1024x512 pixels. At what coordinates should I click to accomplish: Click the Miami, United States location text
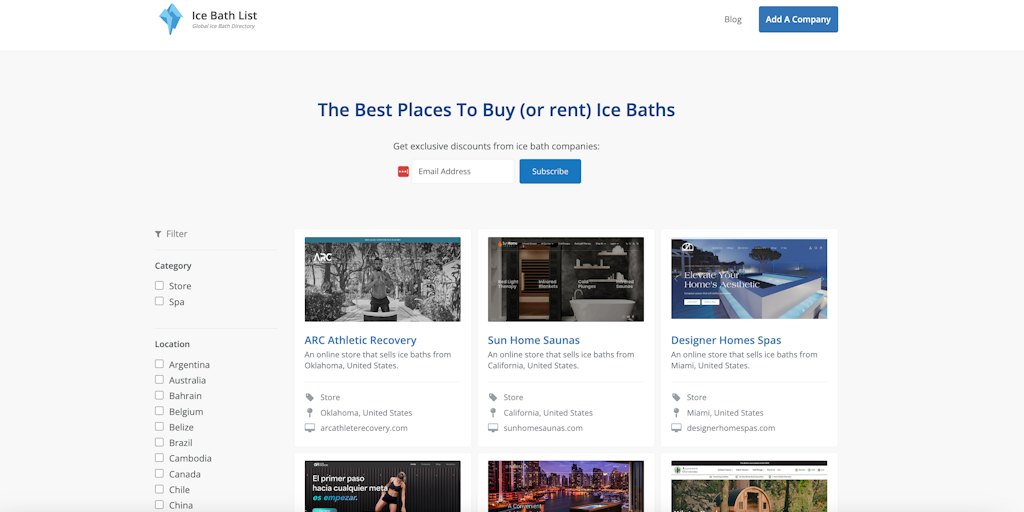coord(725,413)
